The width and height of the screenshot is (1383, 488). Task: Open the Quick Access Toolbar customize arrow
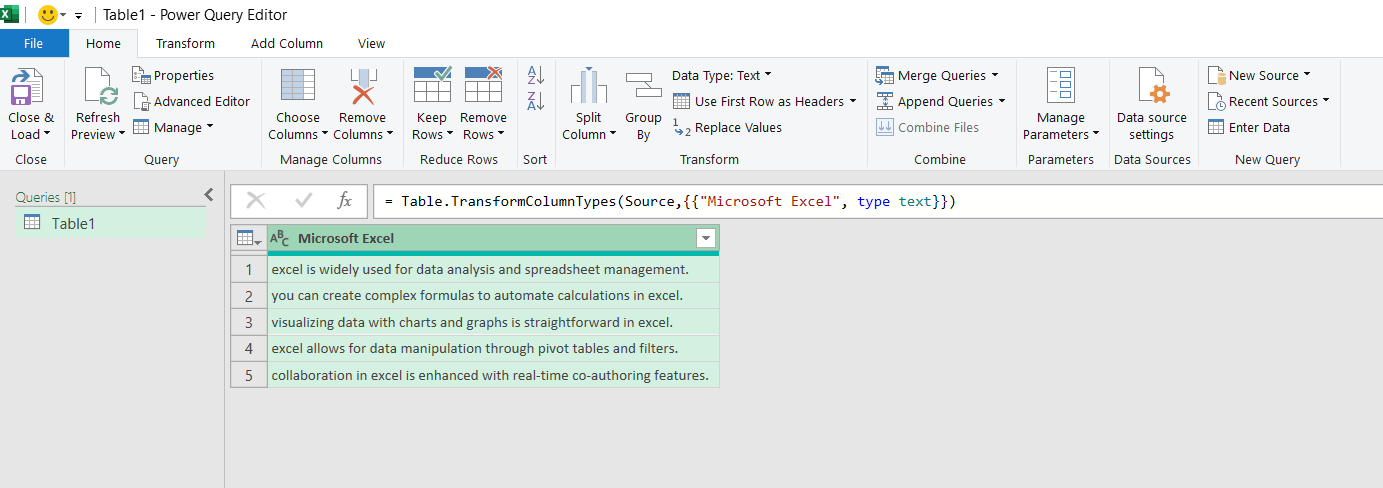78,16
